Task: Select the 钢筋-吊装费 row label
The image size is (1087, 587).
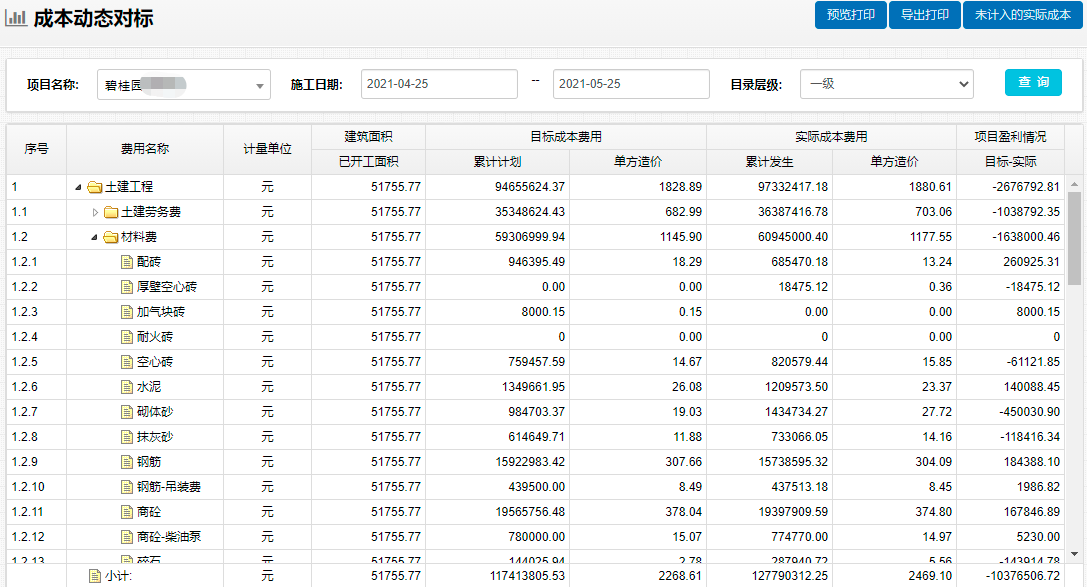Action: click(x=168, y=487)
